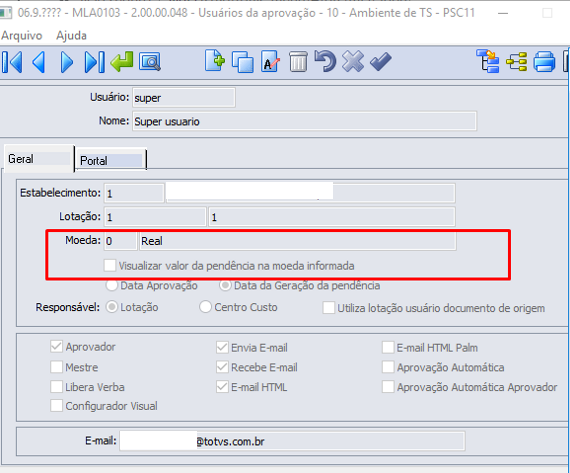Image resolution: width=570 pixels, height=473 pixels.
Task: Toggle the Recebe E-mail checkbox
Action: (222, 367)
